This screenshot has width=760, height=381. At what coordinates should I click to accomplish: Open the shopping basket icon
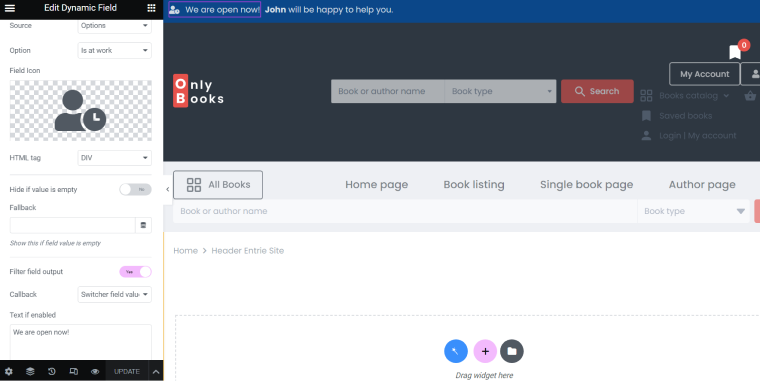pos(750,95)
